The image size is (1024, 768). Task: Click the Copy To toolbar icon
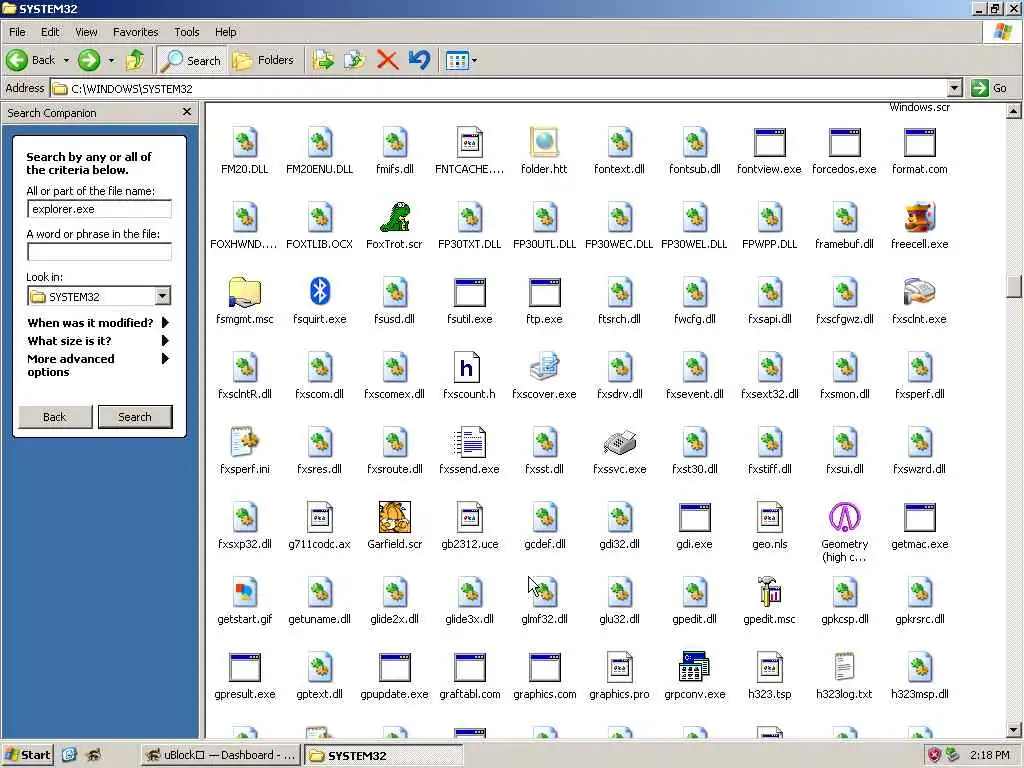coord(355,60)
